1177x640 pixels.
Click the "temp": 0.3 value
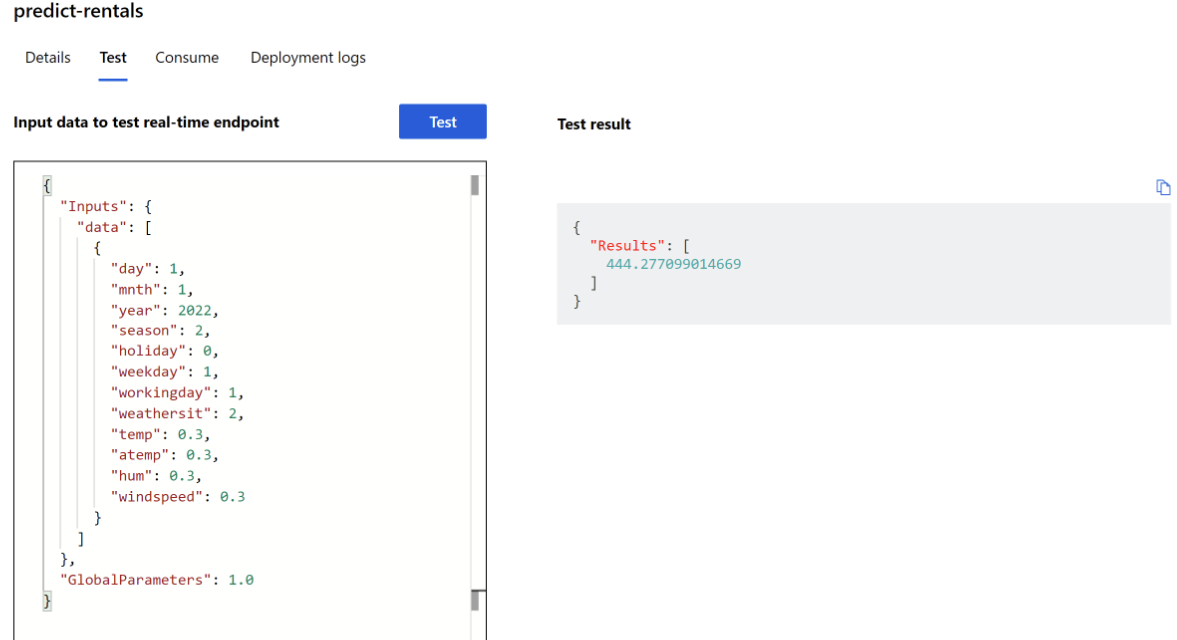click(190, 434)
